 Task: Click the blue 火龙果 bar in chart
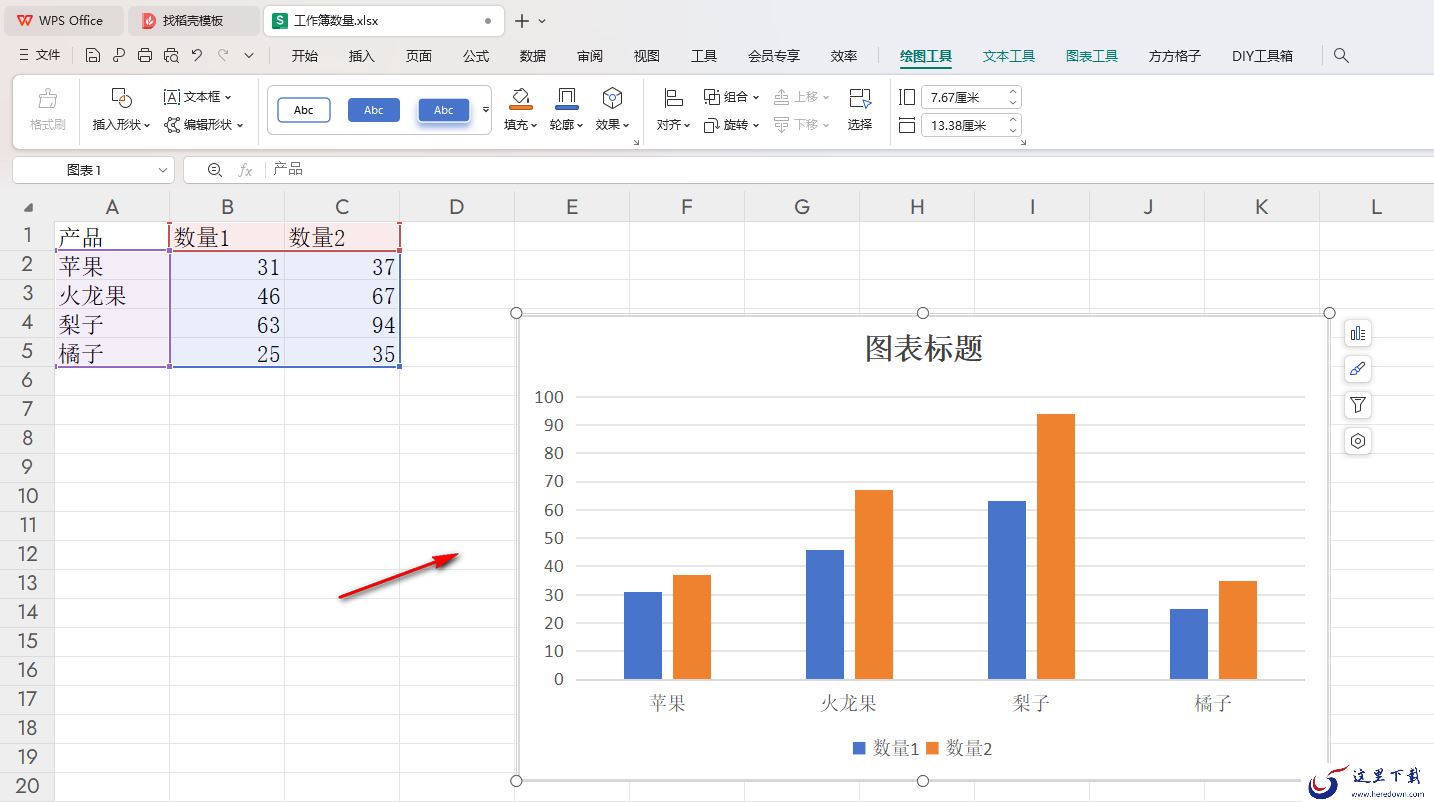click(825, 615)
